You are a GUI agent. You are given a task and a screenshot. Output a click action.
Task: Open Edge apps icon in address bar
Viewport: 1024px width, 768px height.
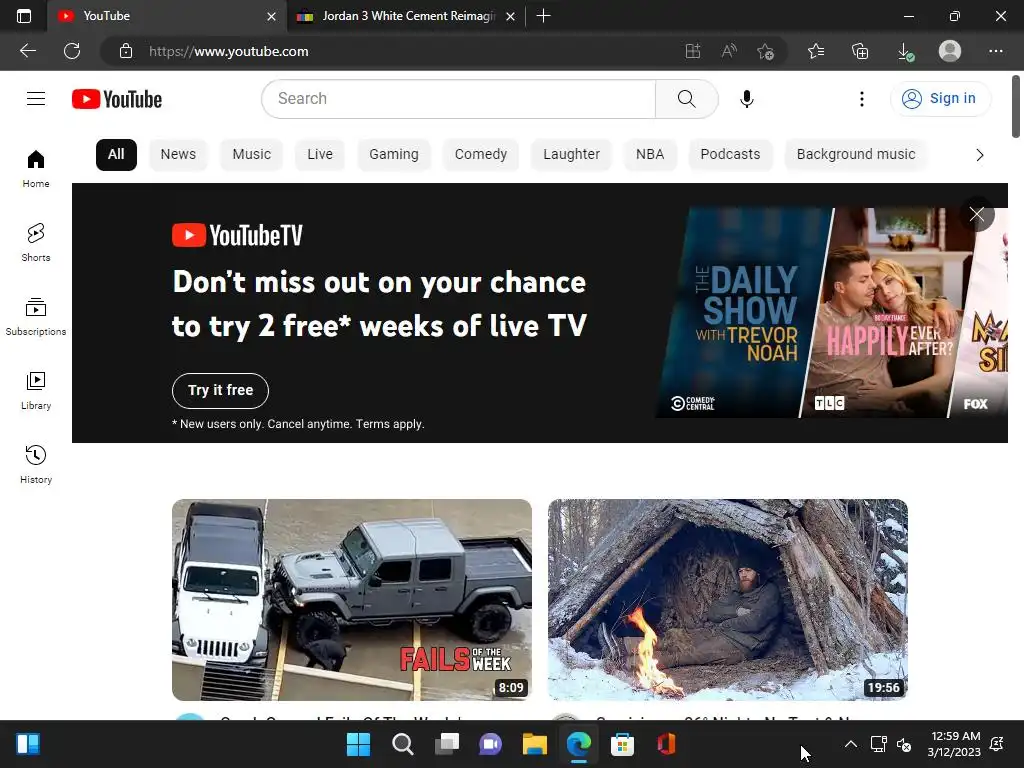(692, 51)
